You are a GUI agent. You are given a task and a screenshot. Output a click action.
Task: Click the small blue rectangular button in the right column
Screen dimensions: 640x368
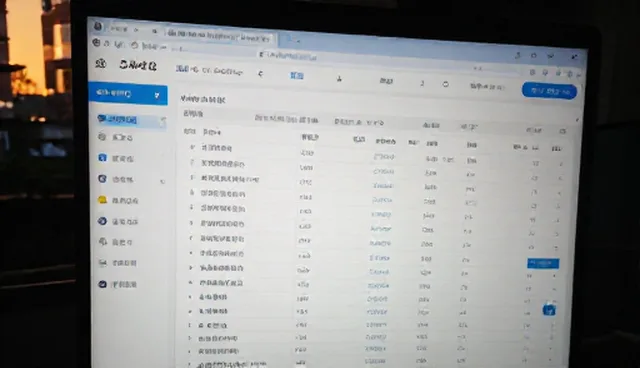coord(543,263)
